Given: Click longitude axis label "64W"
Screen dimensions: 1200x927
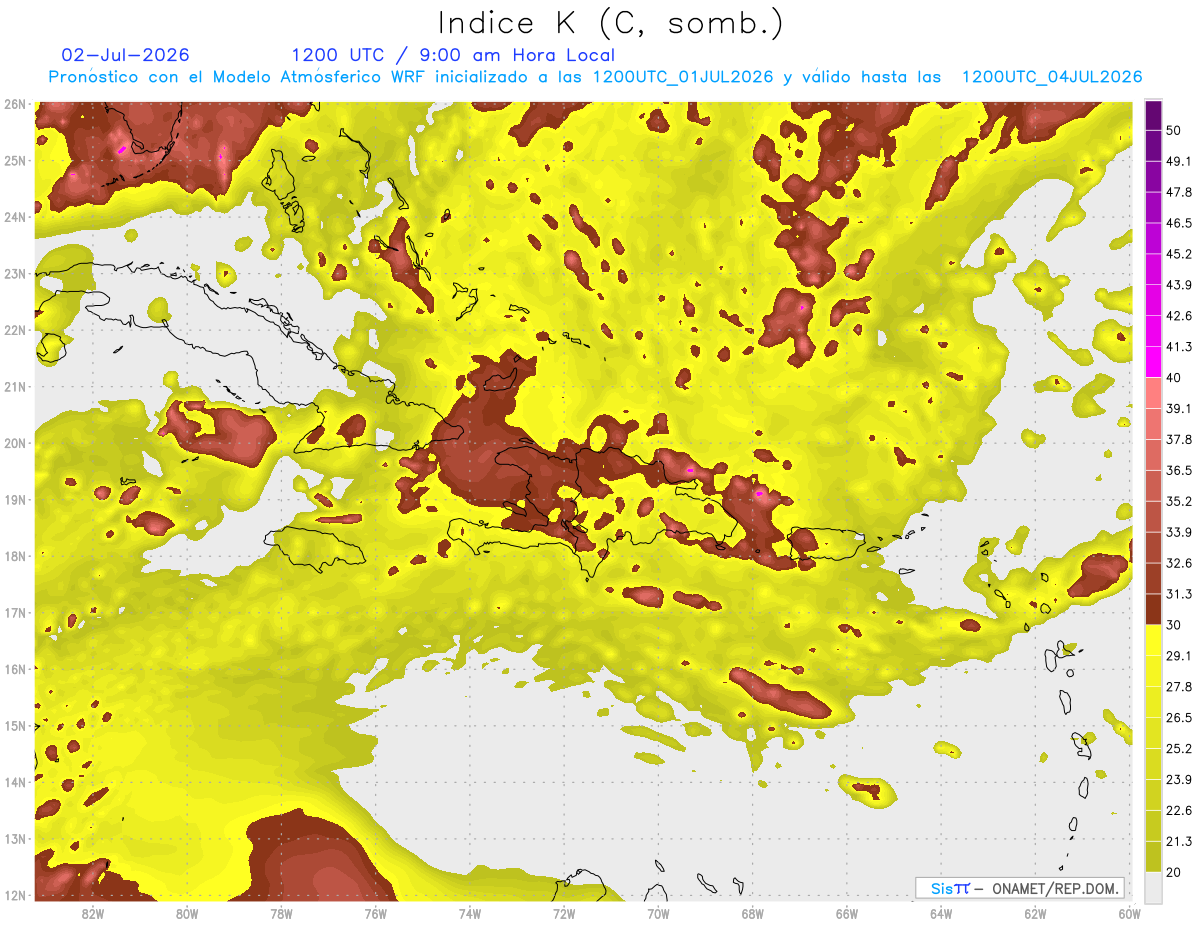Looking at the screenshot, I should pyautogui.click(x=941, y=914).
